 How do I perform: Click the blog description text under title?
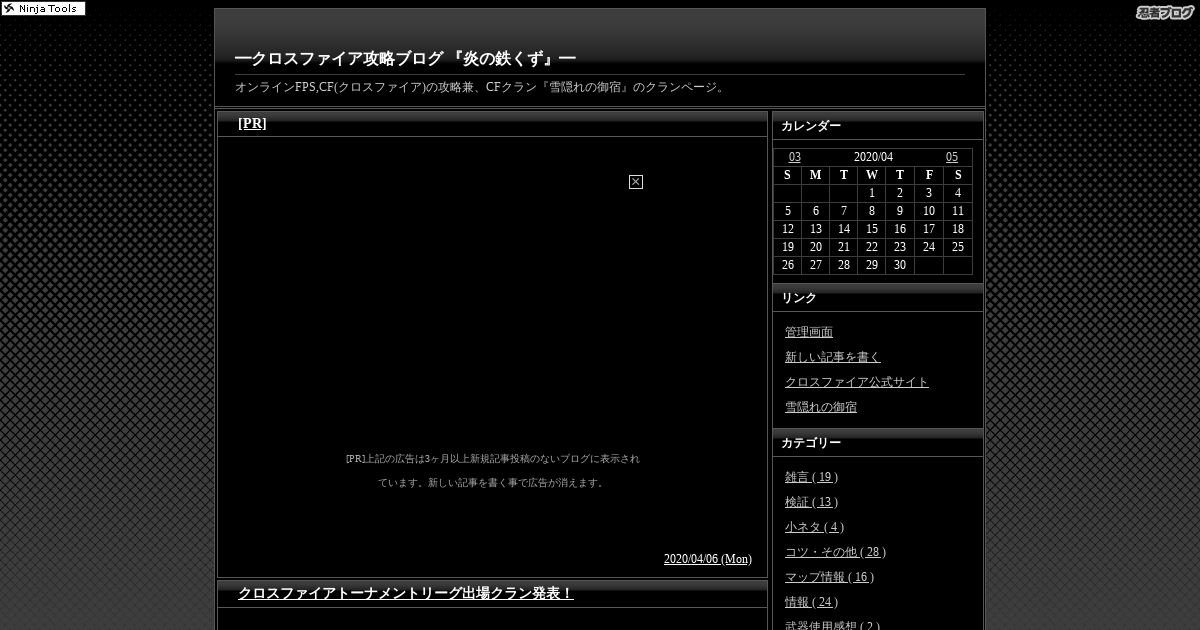481,87
